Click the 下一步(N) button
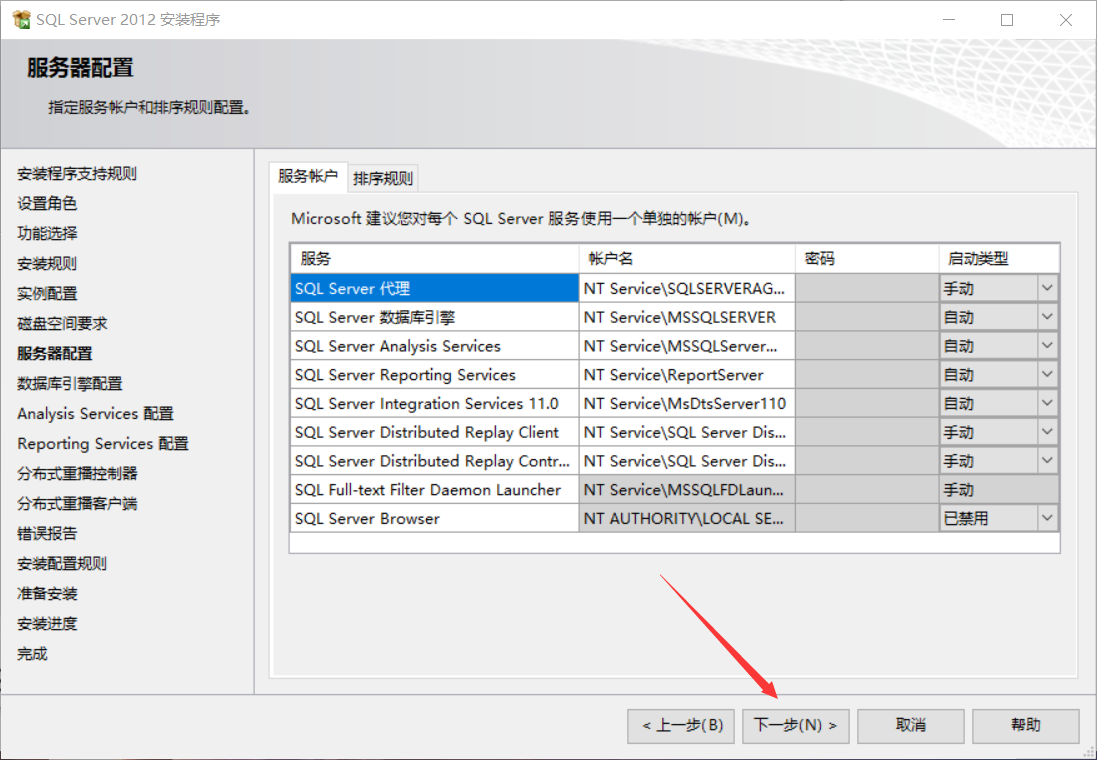Image resolution: width=1097 pixels, height=760 pixels. (x=795, y=726)
